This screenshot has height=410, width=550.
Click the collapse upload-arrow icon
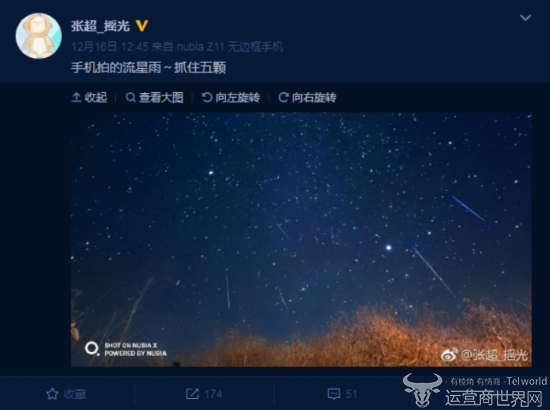click(76, 97)
